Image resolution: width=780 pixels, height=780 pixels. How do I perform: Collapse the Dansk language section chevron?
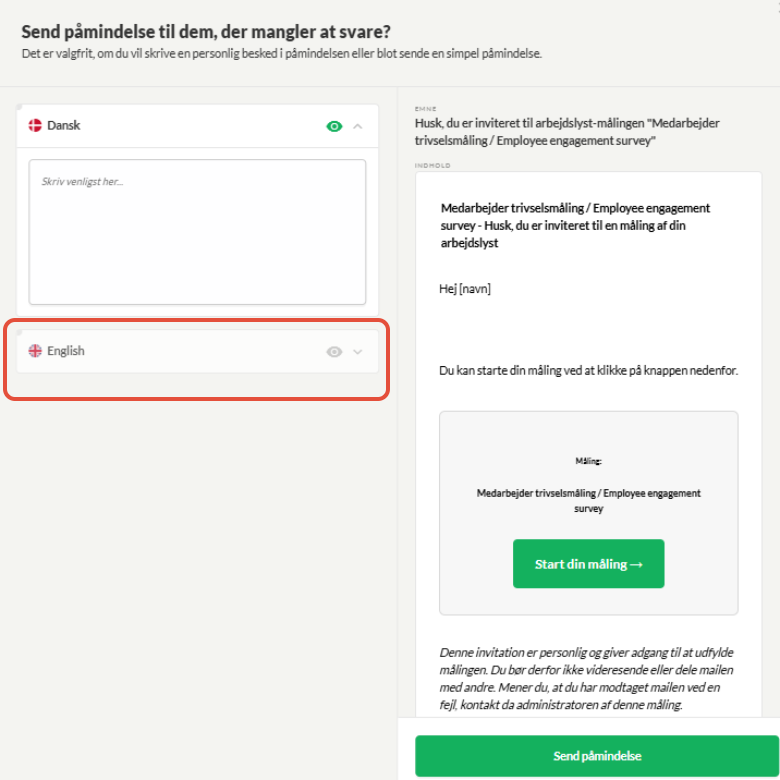tap(358, 126)
